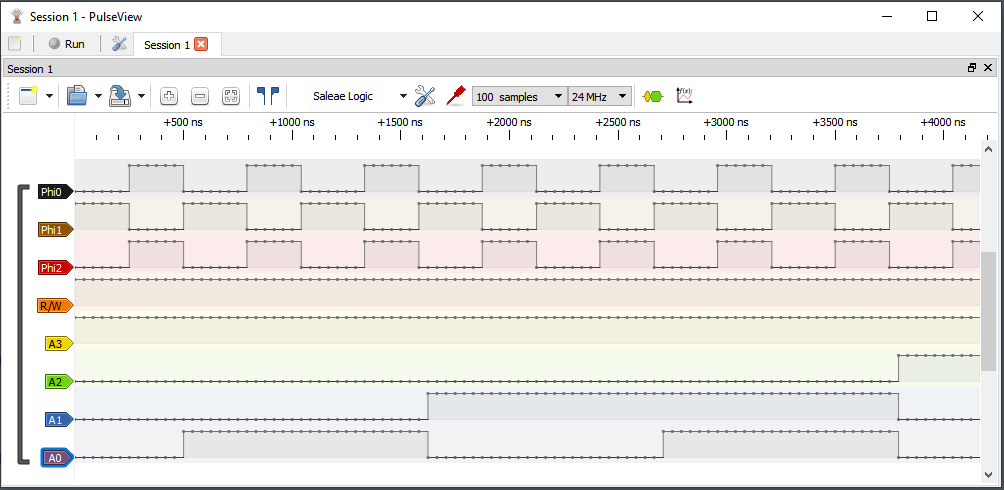Close the Session 1 tab

(x=201, y=44)
